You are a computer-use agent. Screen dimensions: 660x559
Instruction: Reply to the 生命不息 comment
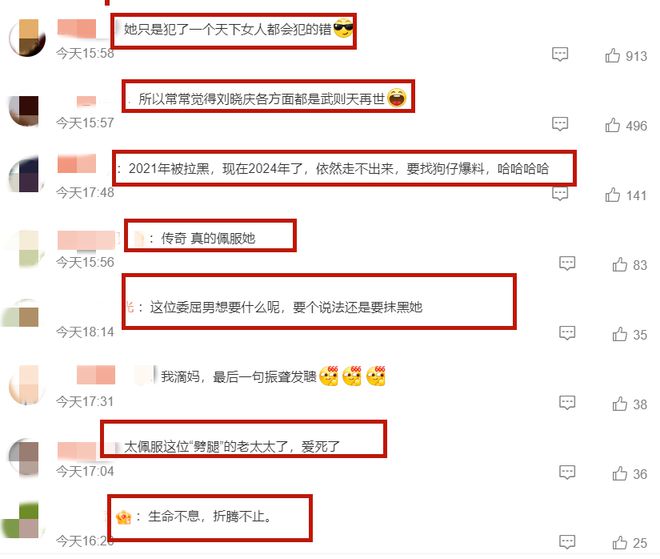pos(567,541)
